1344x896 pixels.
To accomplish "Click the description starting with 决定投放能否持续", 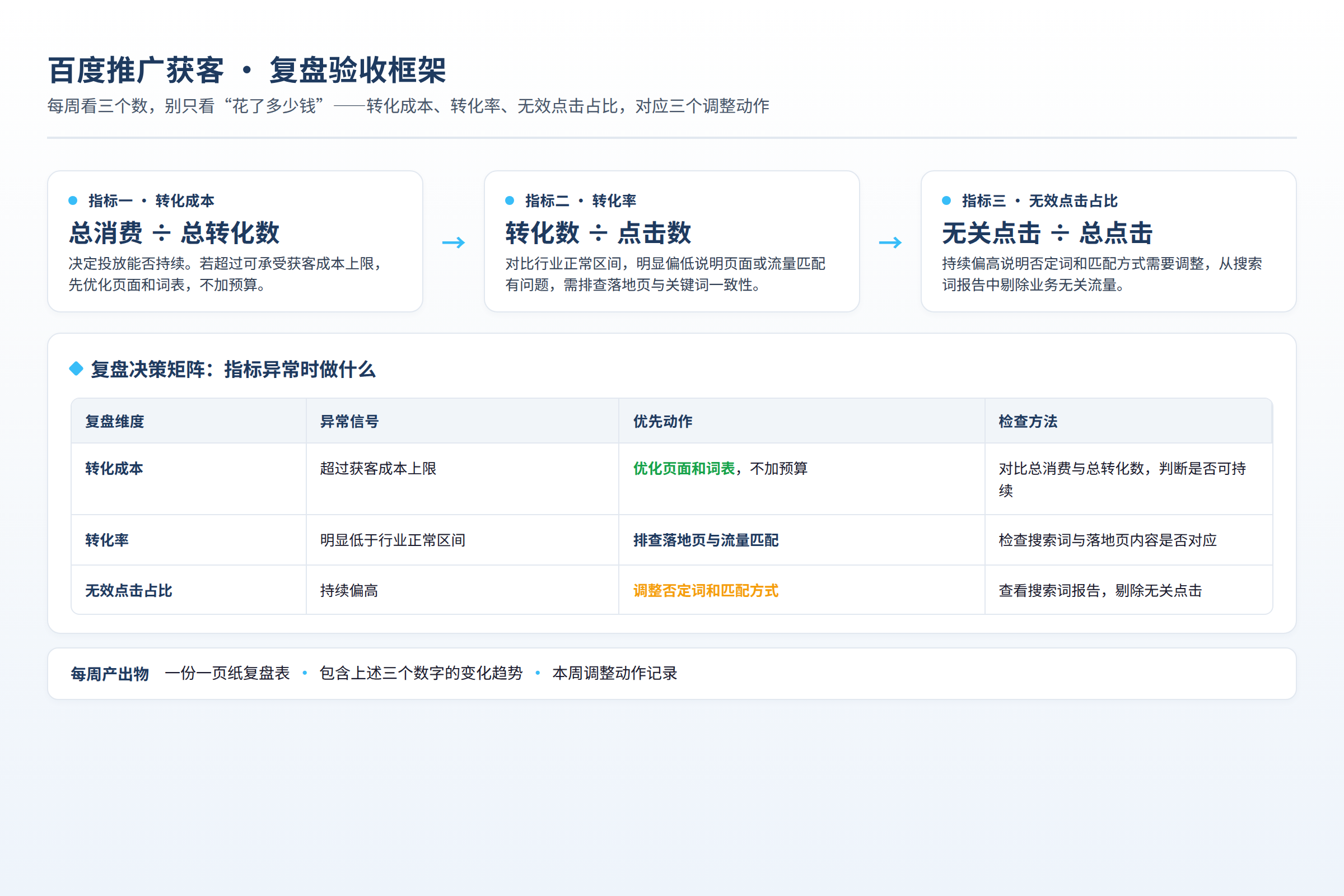I will [x=226, y=274].
